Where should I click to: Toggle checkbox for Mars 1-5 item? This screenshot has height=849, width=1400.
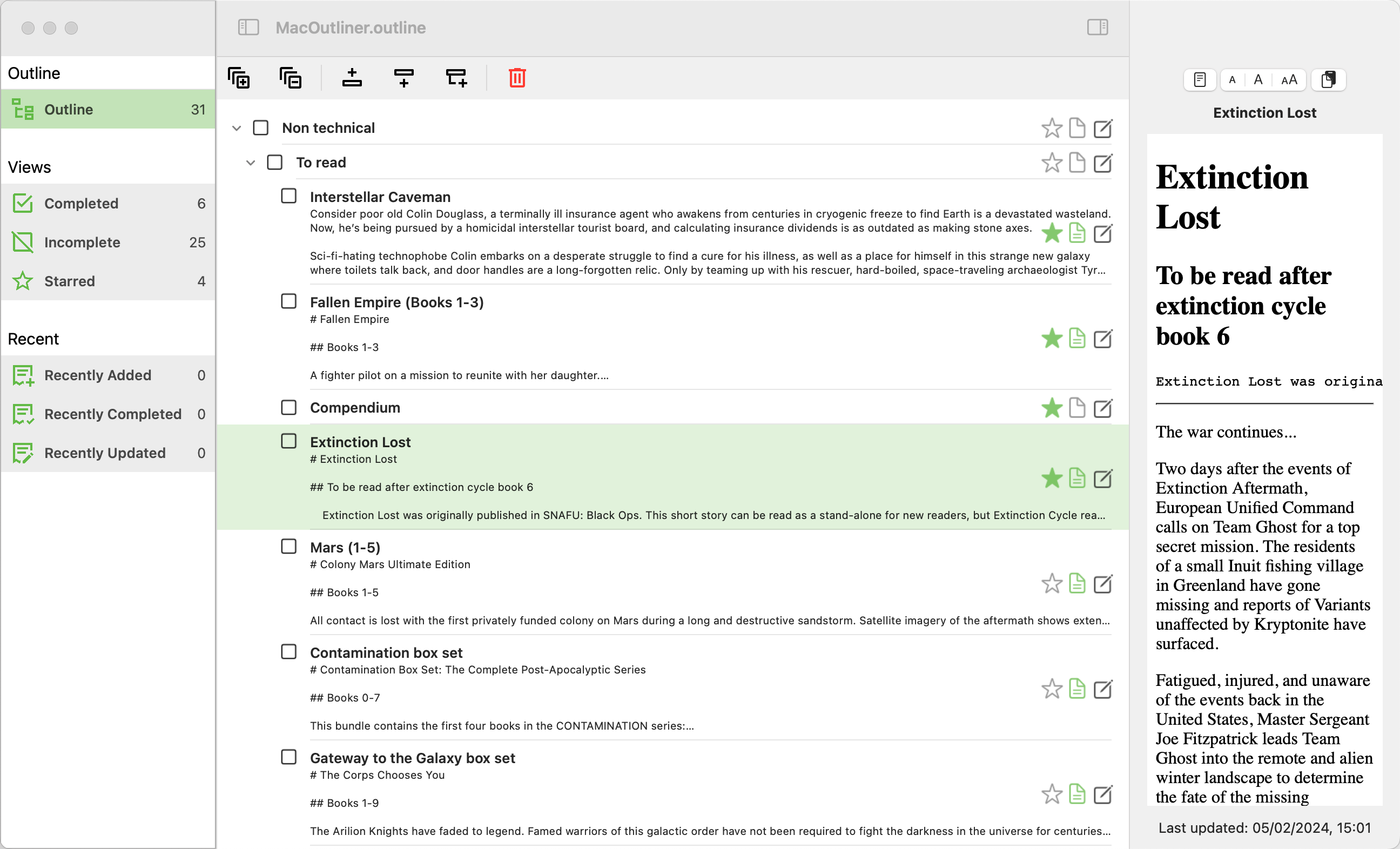point(288,546)
